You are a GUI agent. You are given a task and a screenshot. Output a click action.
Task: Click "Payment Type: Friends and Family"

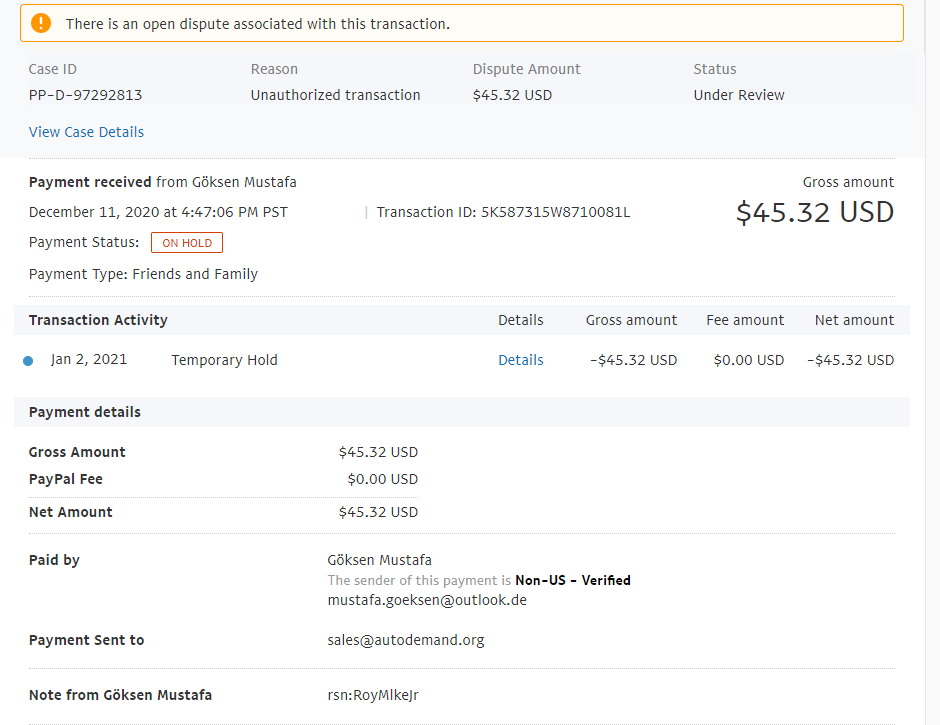click(143, 274)
